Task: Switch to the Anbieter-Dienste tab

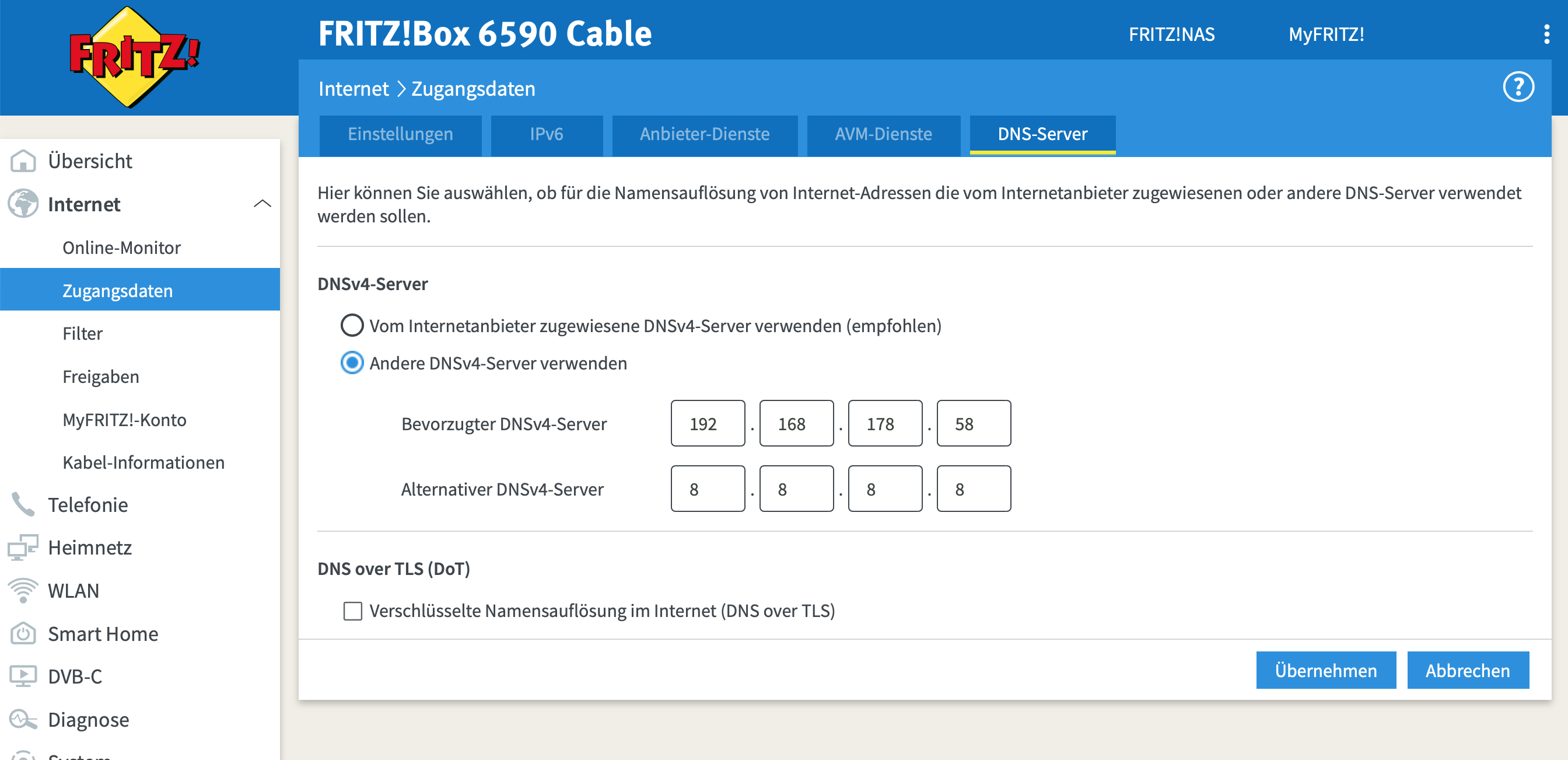Action: (704, 135)
